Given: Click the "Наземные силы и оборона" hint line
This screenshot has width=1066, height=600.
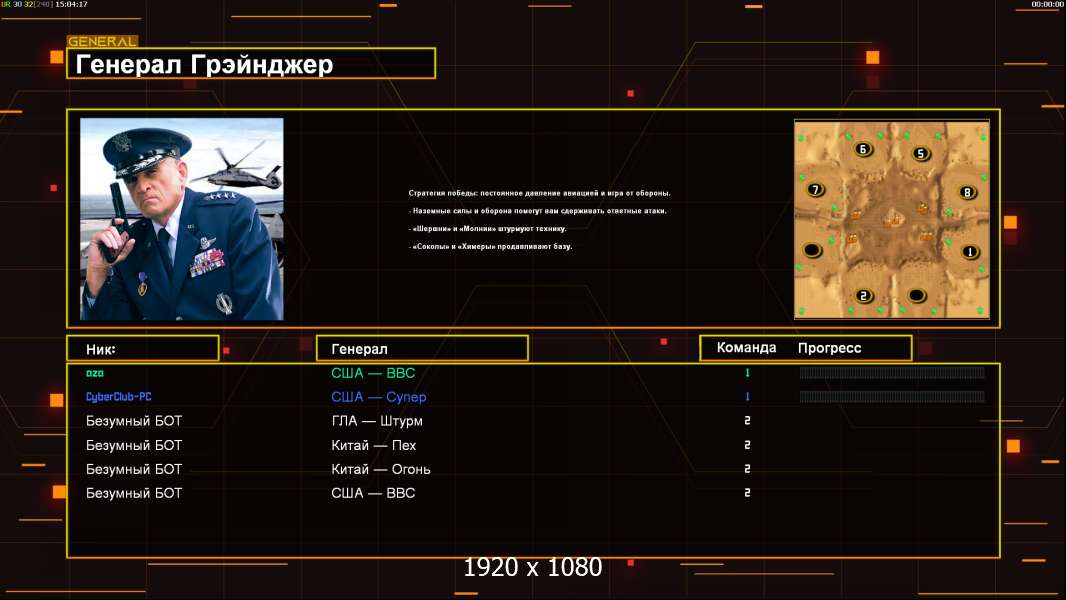Looking at the screenshot, I should click(538, 211).
